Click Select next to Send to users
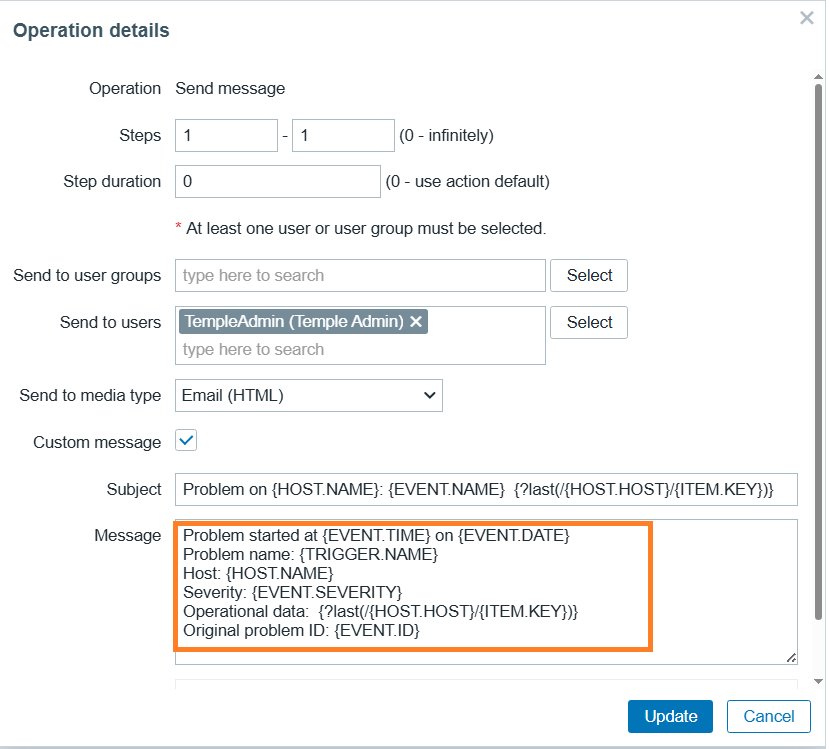The width and height of the screenshot is (829, 749). tap(589, 322)
